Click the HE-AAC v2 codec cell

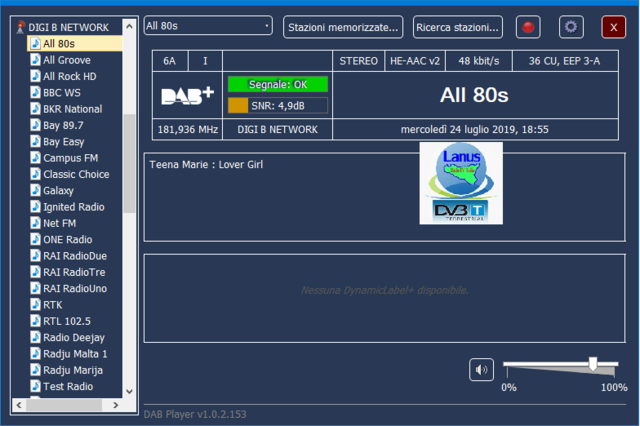point(415,61)
